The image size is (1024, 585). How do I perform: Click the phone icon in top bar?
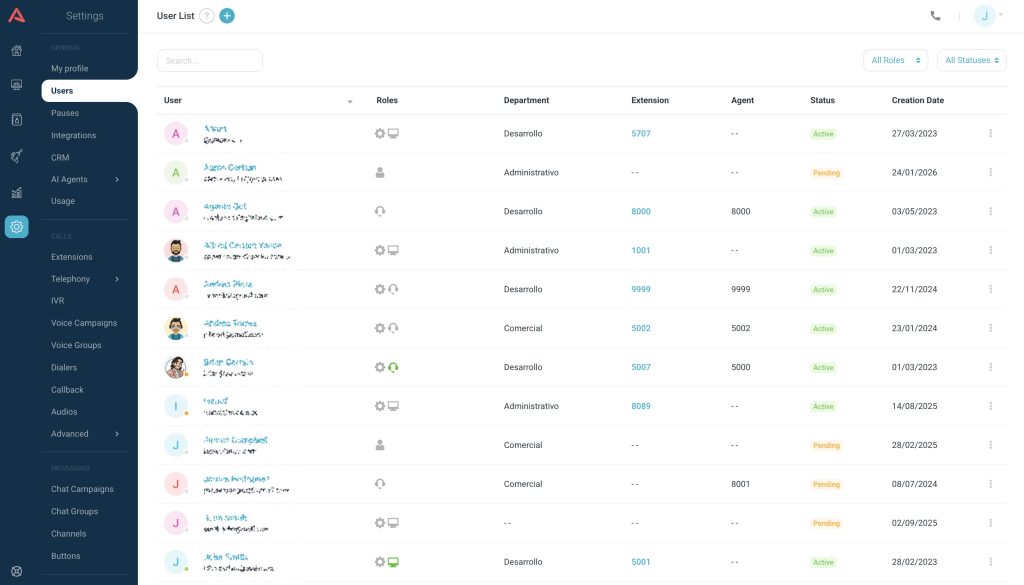(x=935, y=16)
